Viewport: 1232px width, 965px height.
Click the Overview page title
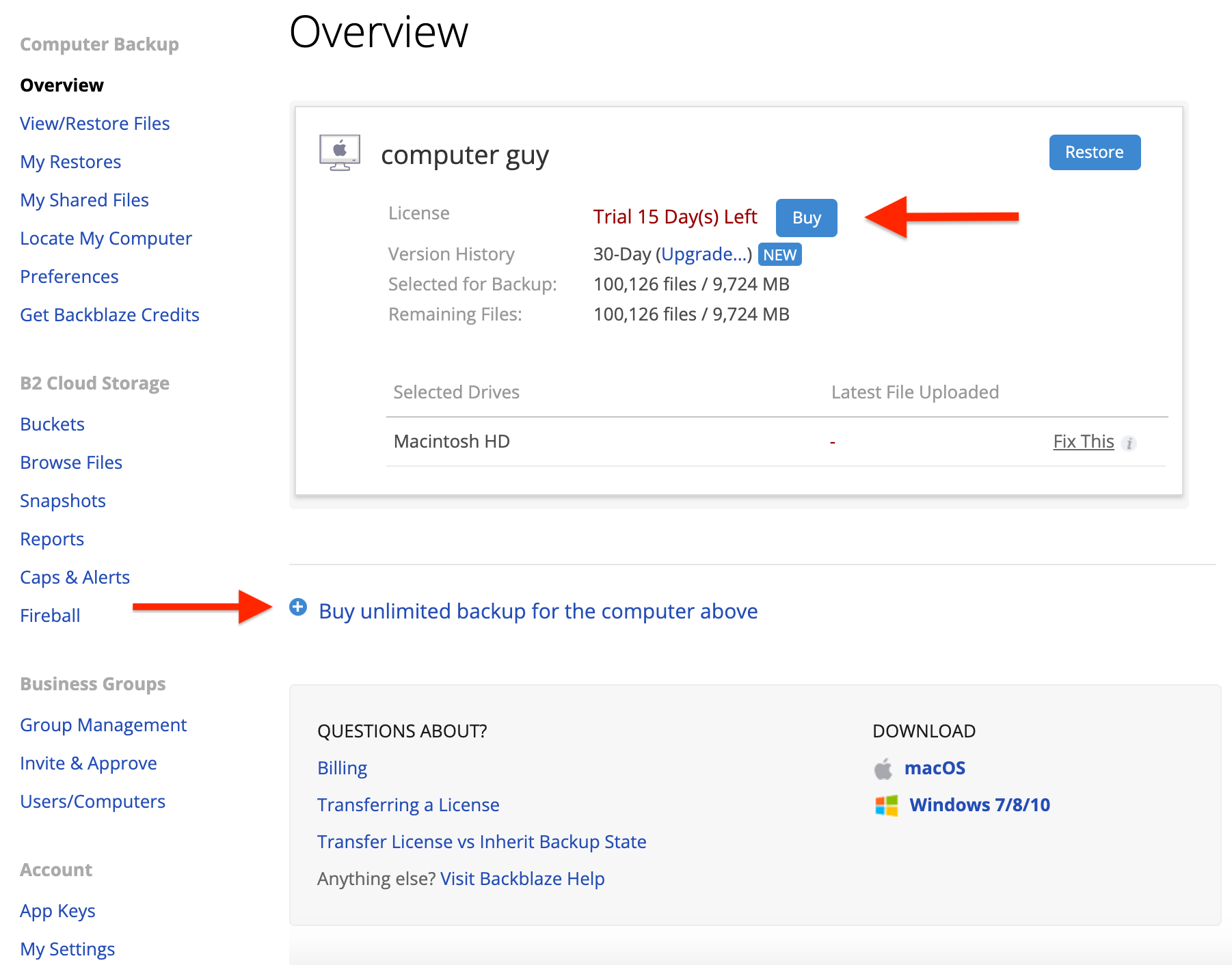point(379,32)
